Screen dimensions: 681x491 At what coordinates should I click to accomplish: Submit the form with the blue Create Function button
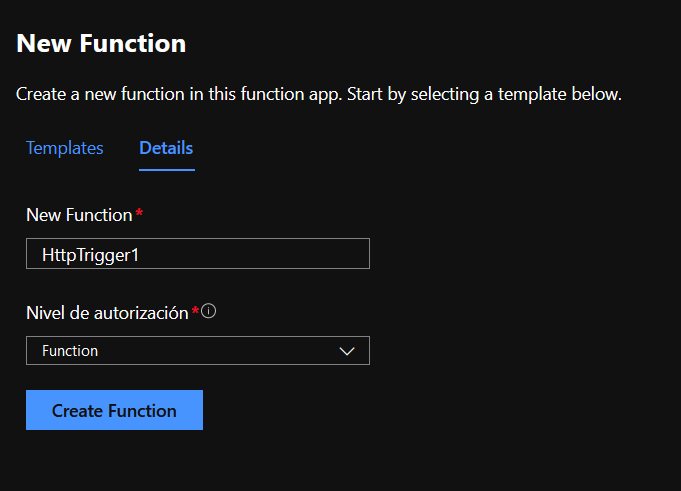tap(114, 410)
